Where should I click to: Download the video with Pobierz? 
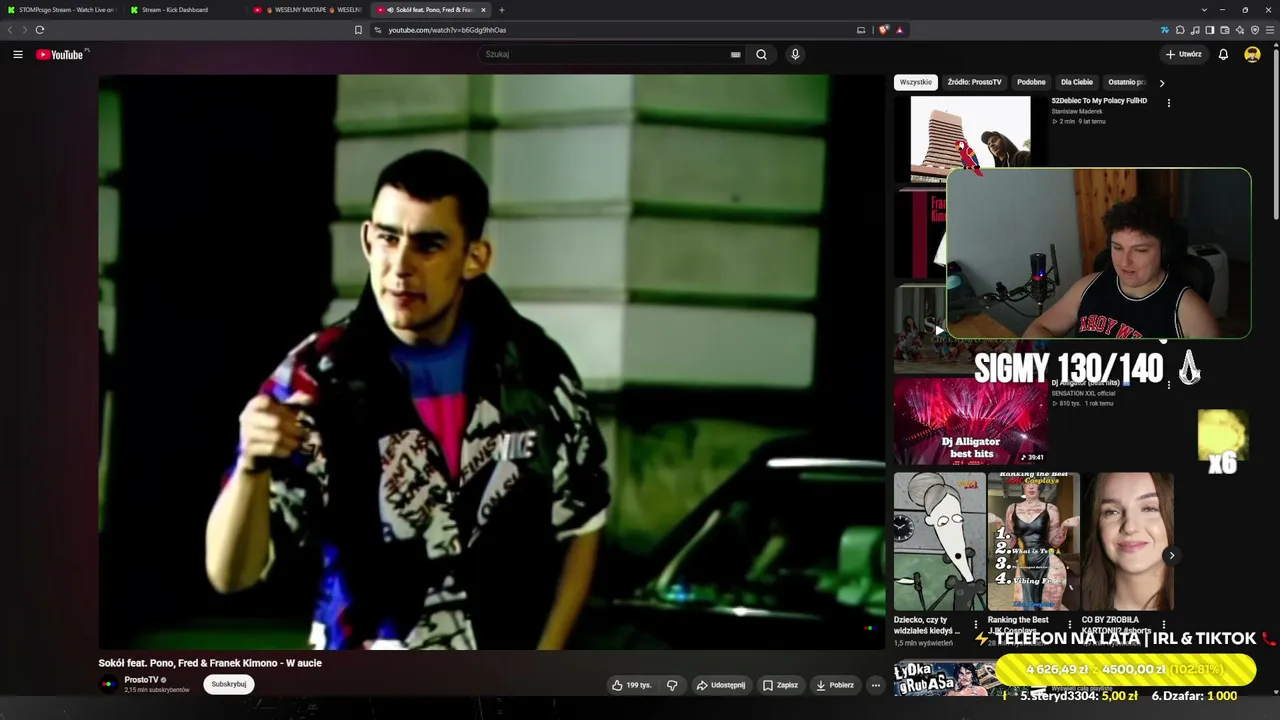point(835,685)
